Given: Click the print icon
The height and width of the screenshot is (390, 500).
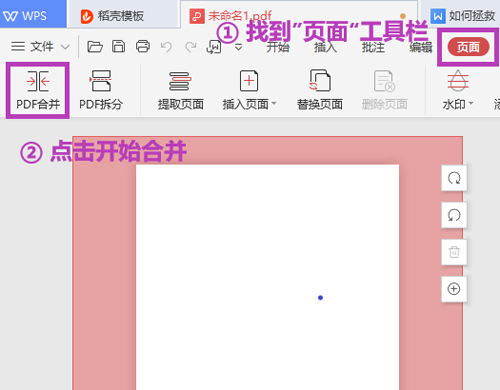Looking at the screenshot, I should pyautogui.click(x=143, y=47).
